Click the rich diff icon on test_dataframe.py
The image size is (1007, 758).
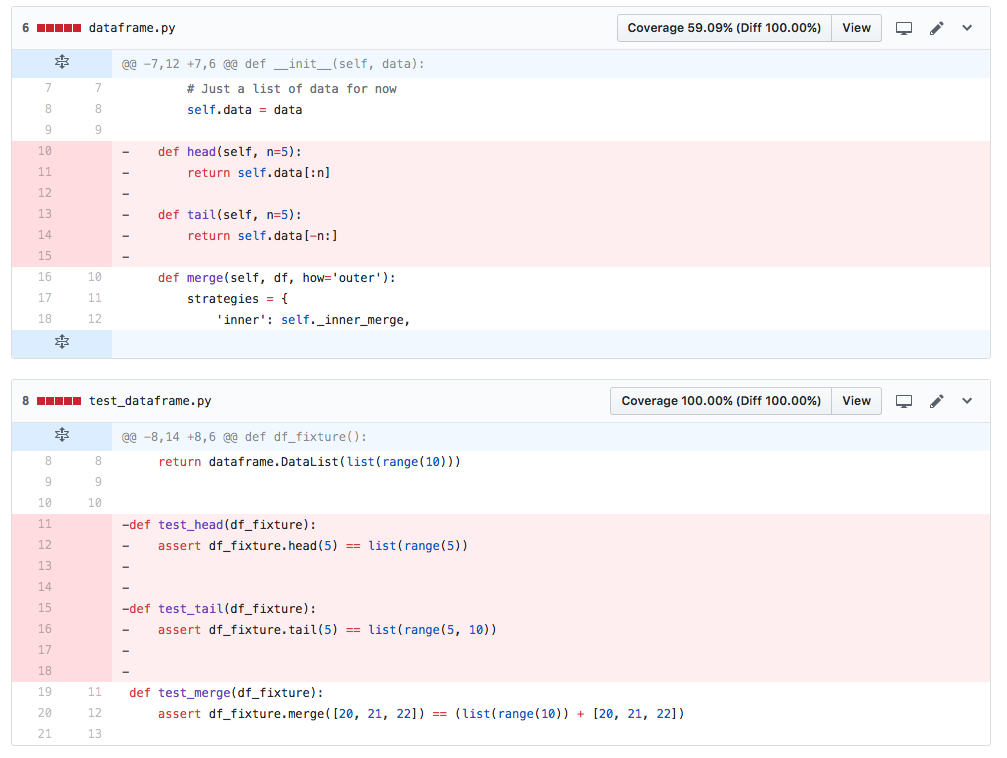pyautogui.click(x=904, y=400)
